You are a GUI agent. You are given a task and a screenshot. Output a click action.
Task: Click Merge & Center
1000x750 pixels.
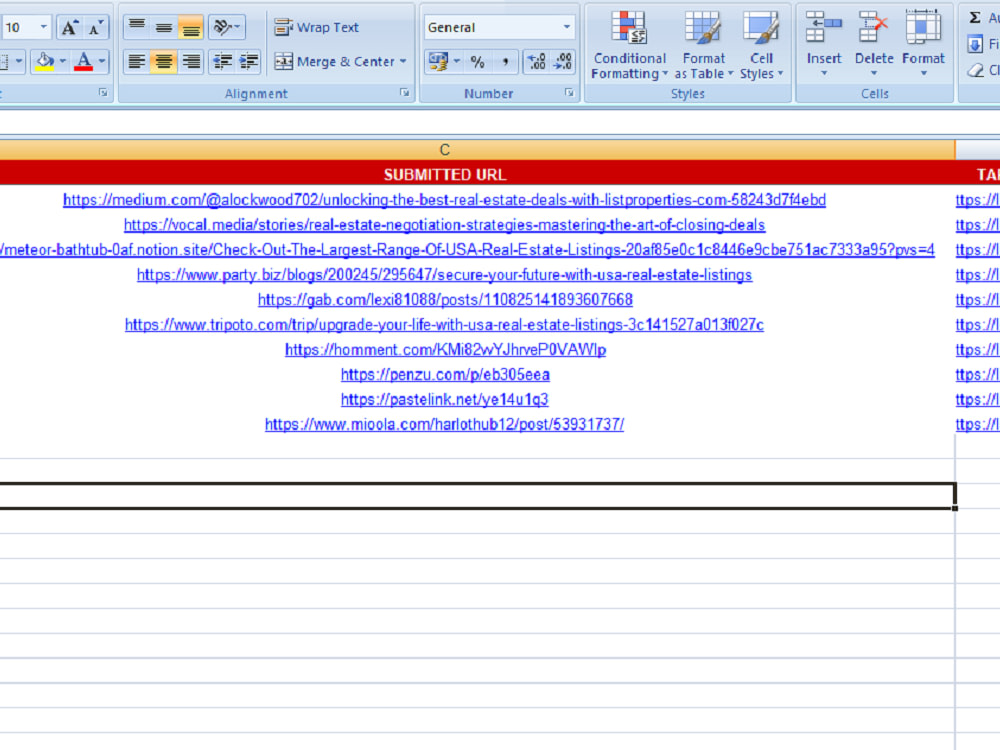click(335, 61)
